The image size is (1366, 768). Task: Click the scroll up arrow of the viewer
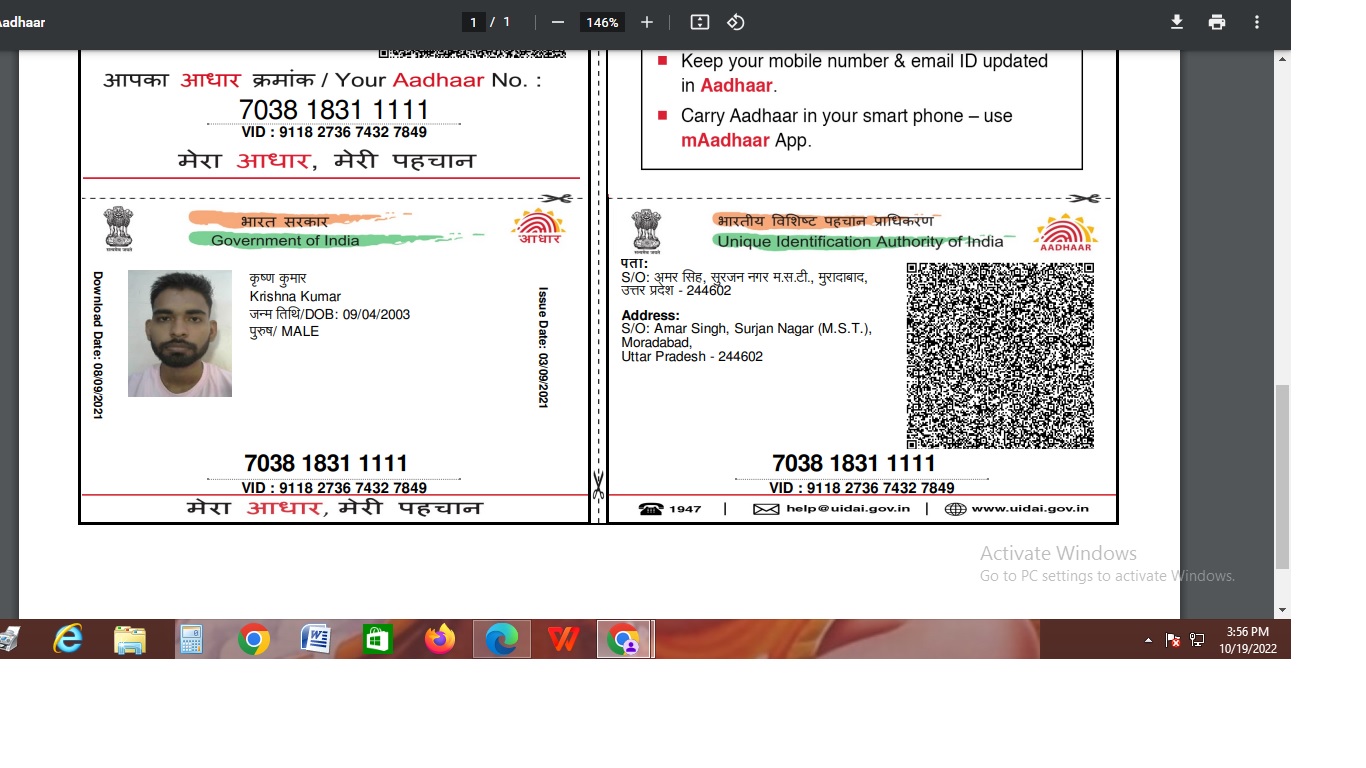[x=1283, y=60]
